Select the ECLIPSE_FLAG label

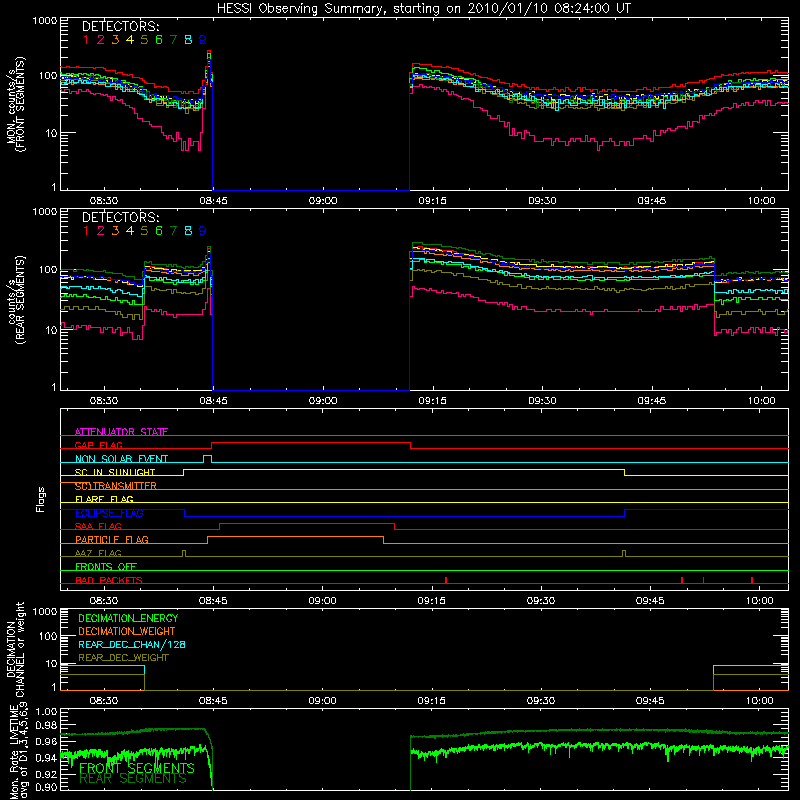(109, 513)
